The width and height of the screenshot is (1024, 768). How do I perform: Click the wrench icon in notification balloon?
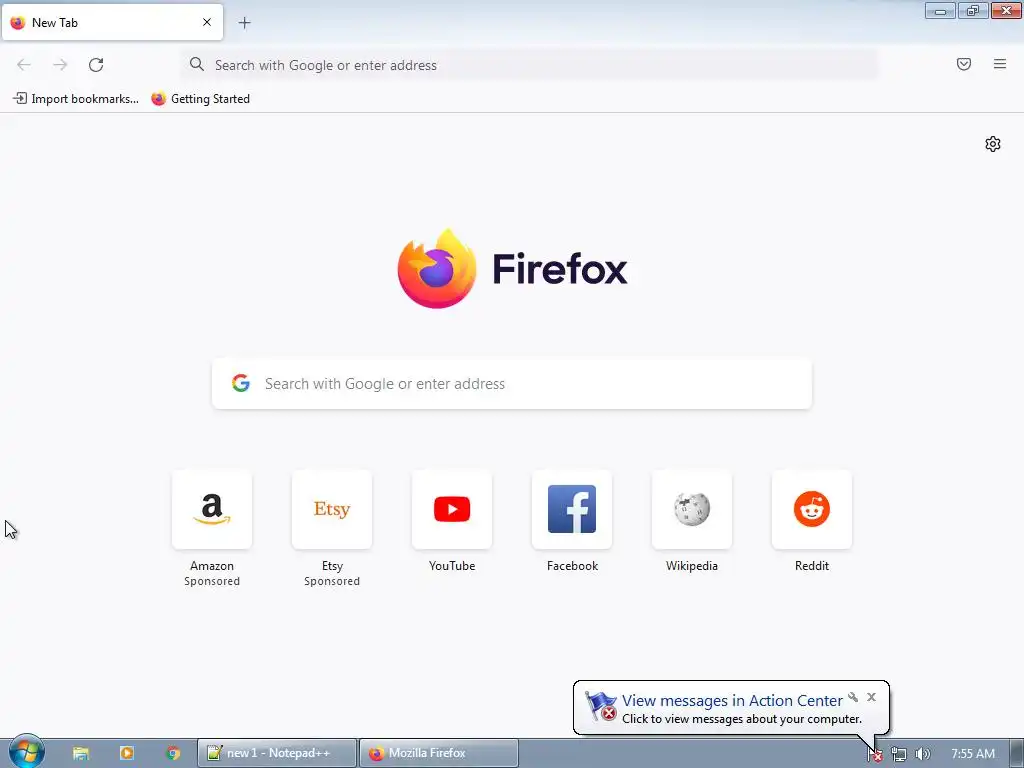[x=853, y=697]
